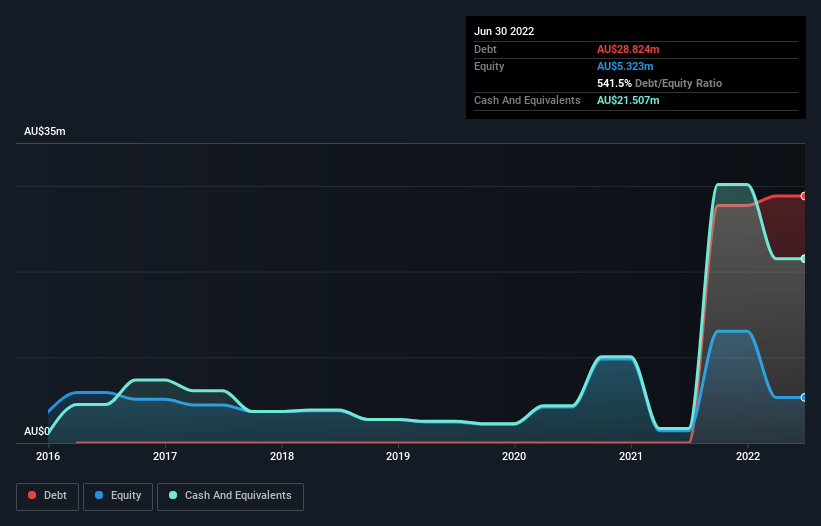Toggle the Debt legend button
This screenshot has height=526, width=821.
[48, 496]
